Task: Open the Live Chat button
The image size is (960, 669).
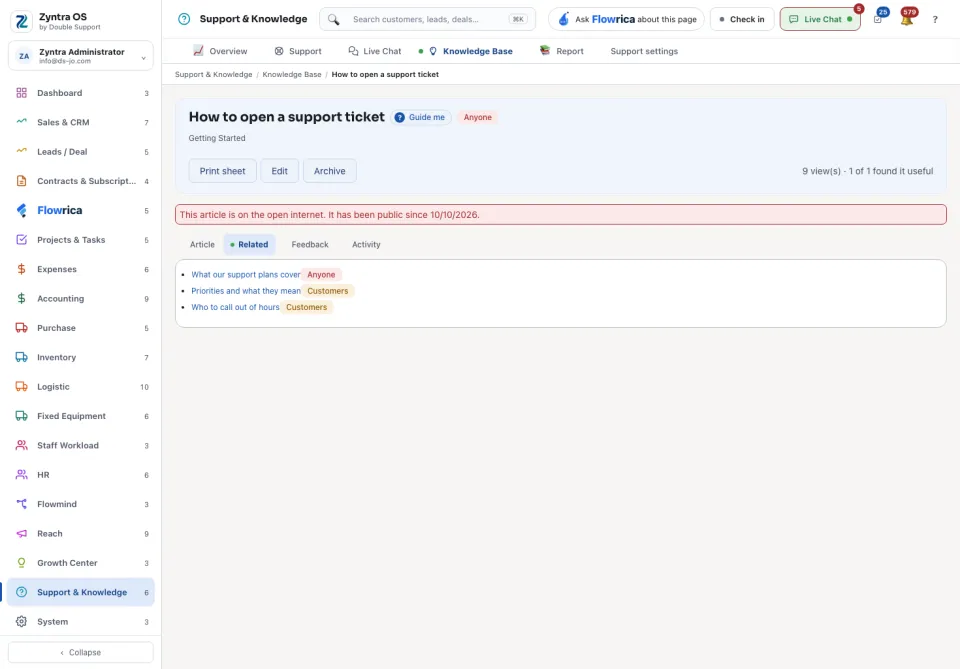Action: (820, 19)
